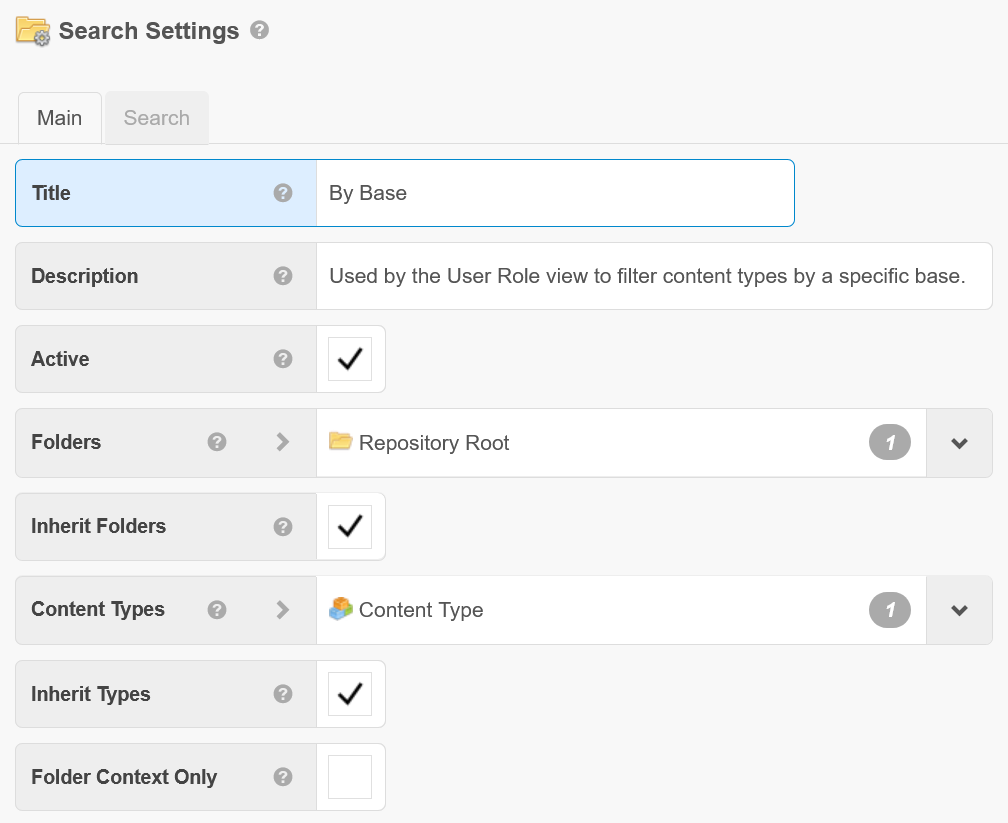Screen dimensions: 1008x823
Task: Click the Description field help icon
Action: tap(283, 276)
